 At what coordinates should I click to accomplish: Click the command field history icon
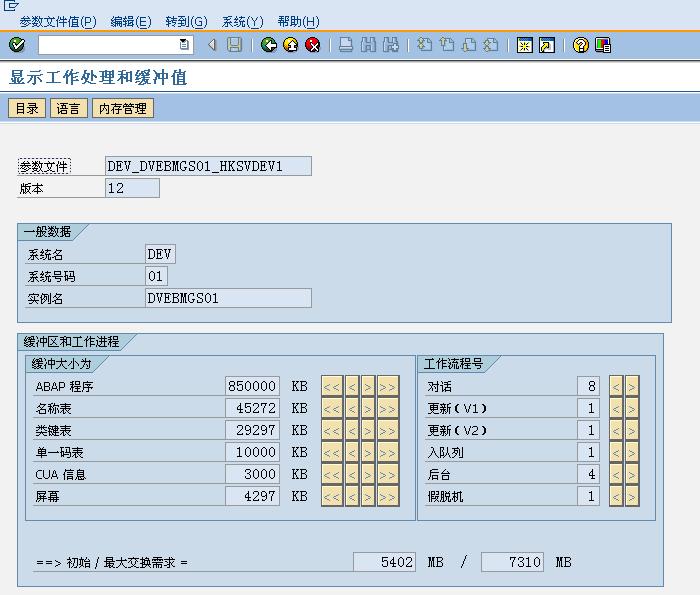pos(183,45)
